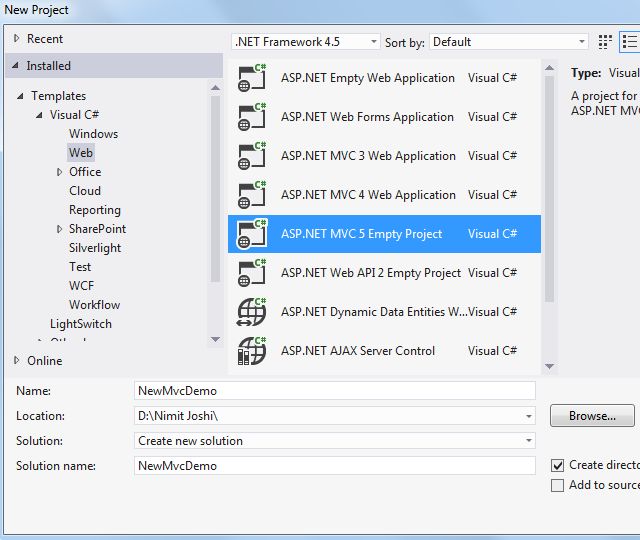Image resolution: width=640 pixels, height=540 pixels.
Task: Switch to medium icons list view
Action: coord(629,42)
